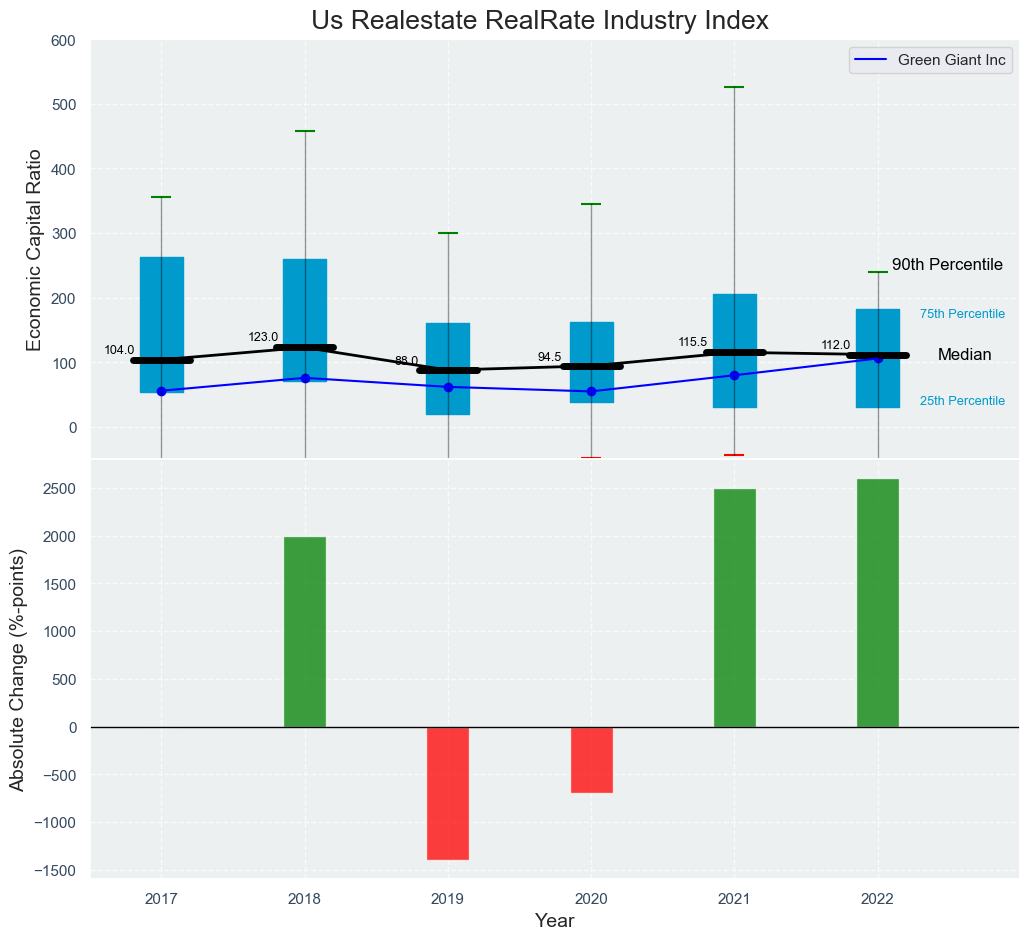
Task: Select the 112.0 median value label
Action: (835, 346)
